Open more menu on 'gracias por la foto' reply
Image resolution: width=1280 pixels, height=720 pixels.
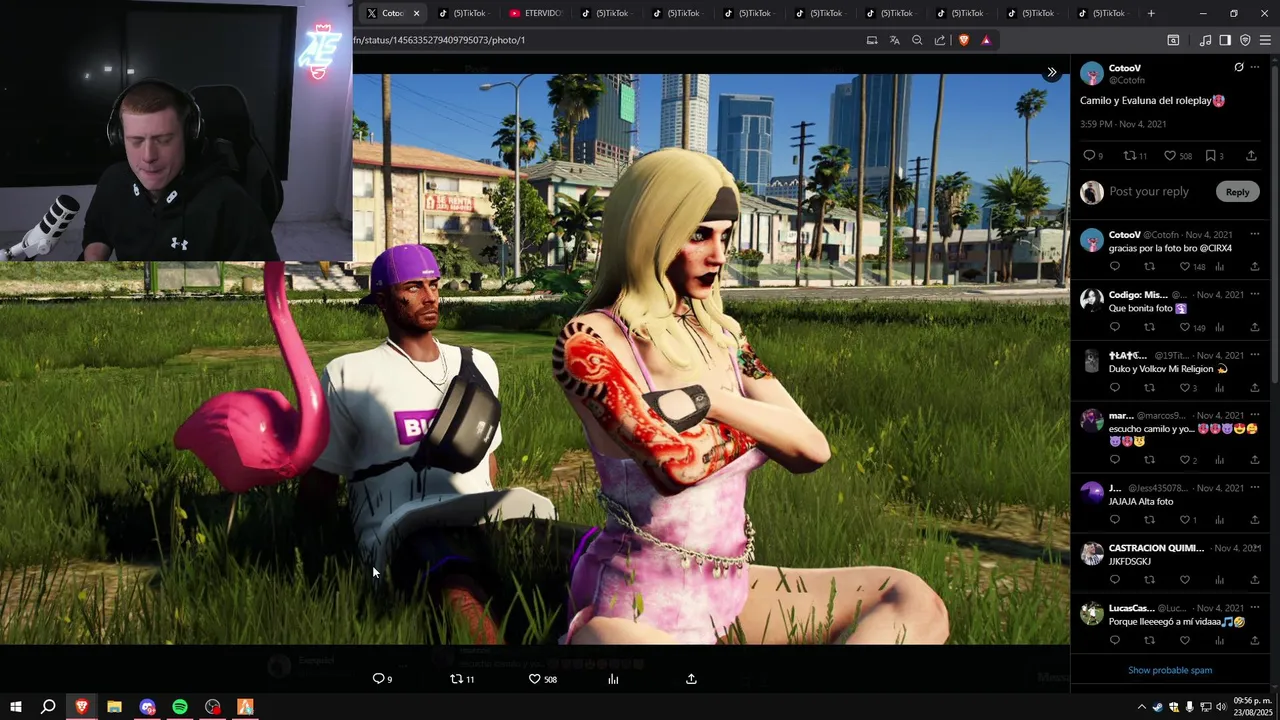click(1255, 234)
